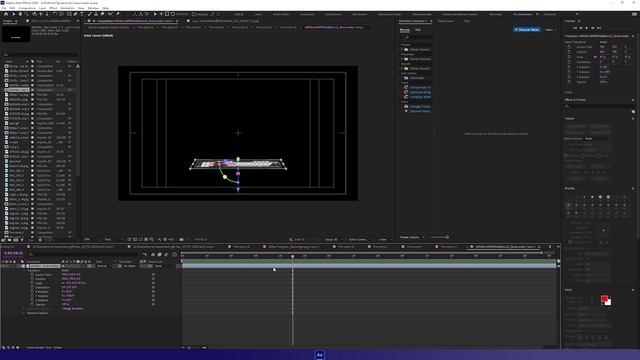Open the File menu

coord(4,8)
